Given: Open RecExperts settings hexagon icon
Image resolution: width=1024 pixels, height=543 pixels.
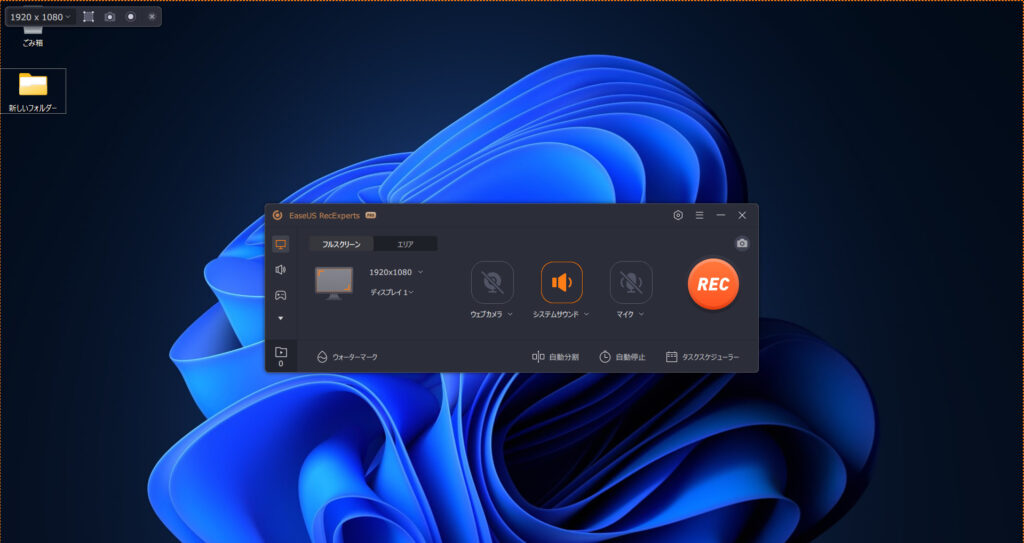Looking at the screenshot, I should (x=678, y=215).
